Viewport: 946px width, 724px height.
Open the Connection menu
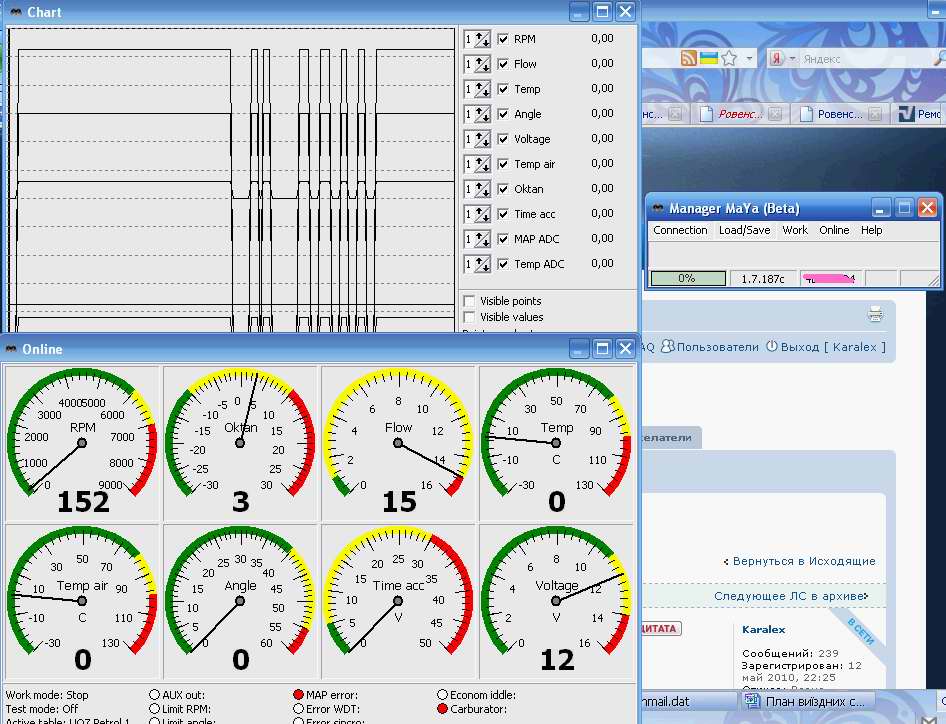(x=680, y=230)
